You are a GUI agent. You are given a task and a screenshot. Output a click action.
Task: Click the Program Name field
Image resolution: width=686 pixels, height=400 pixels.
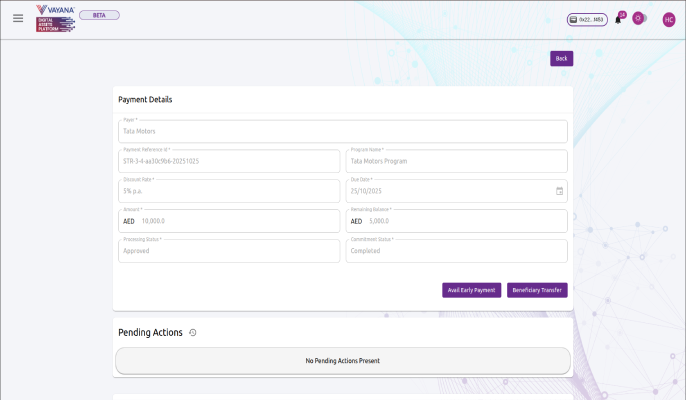[456, 161]
